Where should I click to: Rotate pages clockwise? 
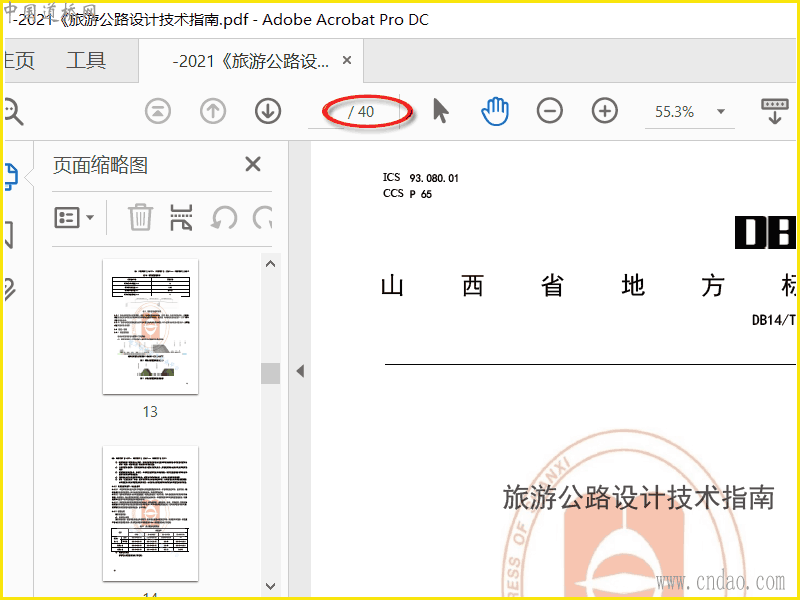(262, 218)
